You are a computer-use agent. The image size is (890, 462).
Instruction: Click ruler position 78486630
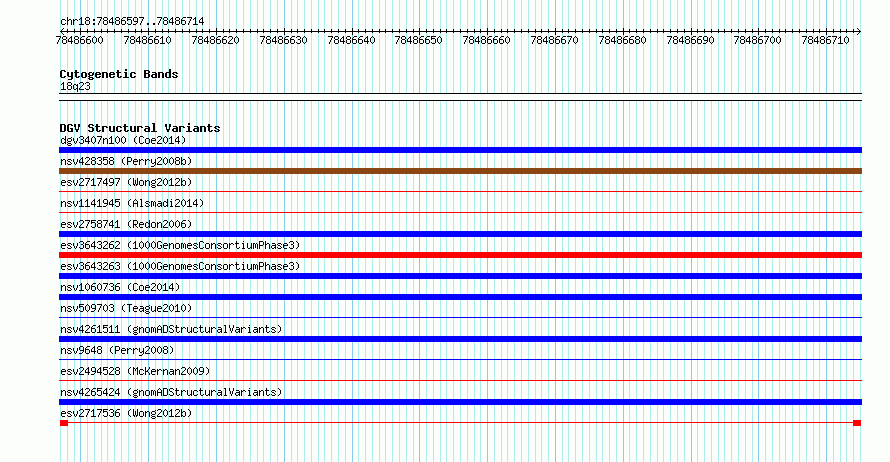283,40
